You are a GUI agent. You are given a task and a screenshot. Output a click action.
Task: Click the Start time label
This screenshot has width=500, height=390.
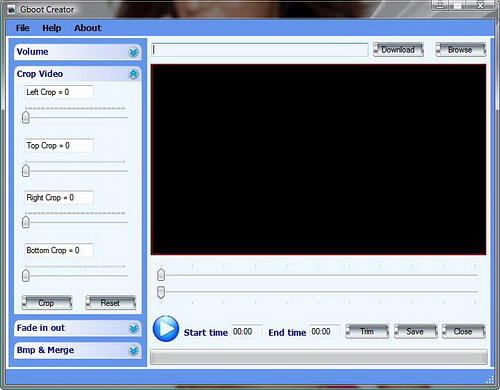(x=206, y=333)
